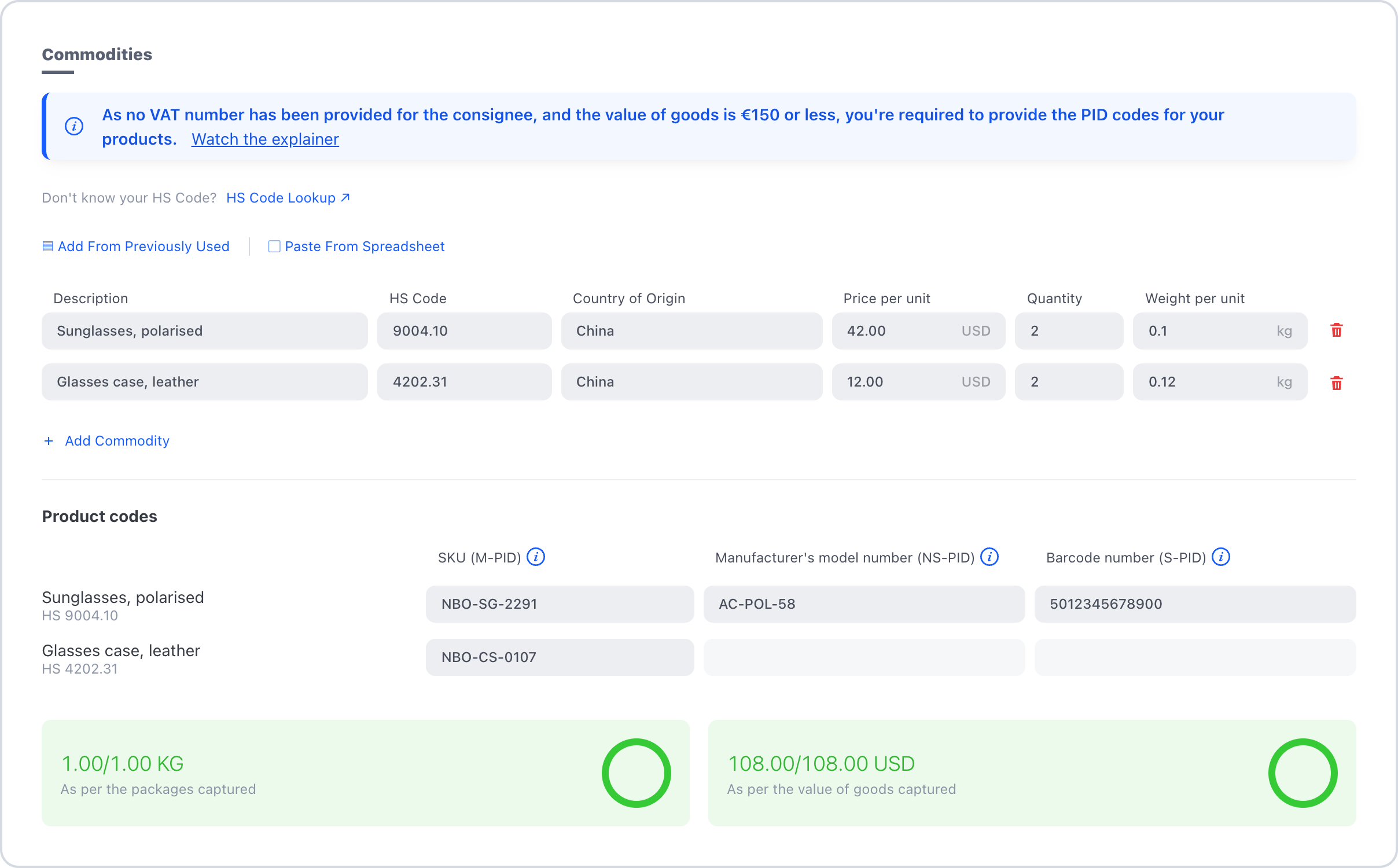
Task: Click the HS 9004.10 label under Product codes
Action: pos(80,616)
